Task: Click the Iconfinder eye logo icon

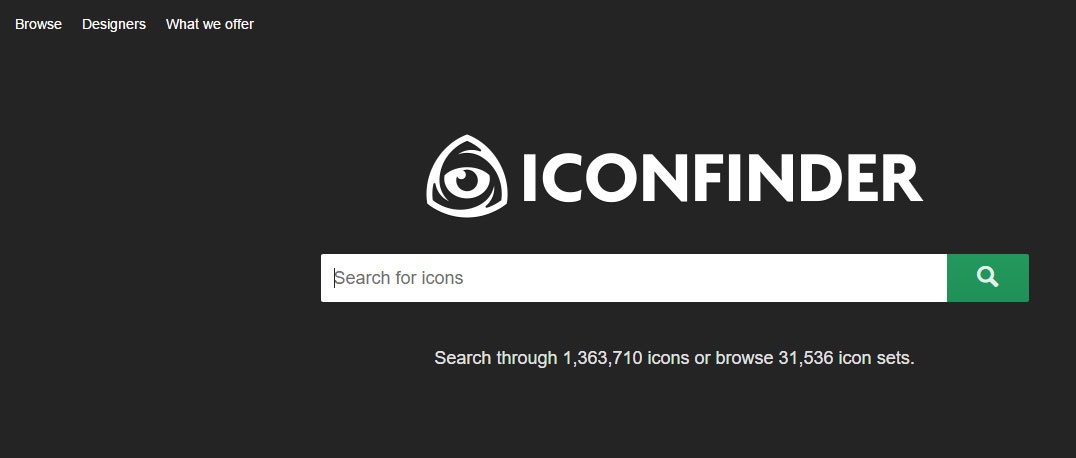Action: click(x=467, y=177)
